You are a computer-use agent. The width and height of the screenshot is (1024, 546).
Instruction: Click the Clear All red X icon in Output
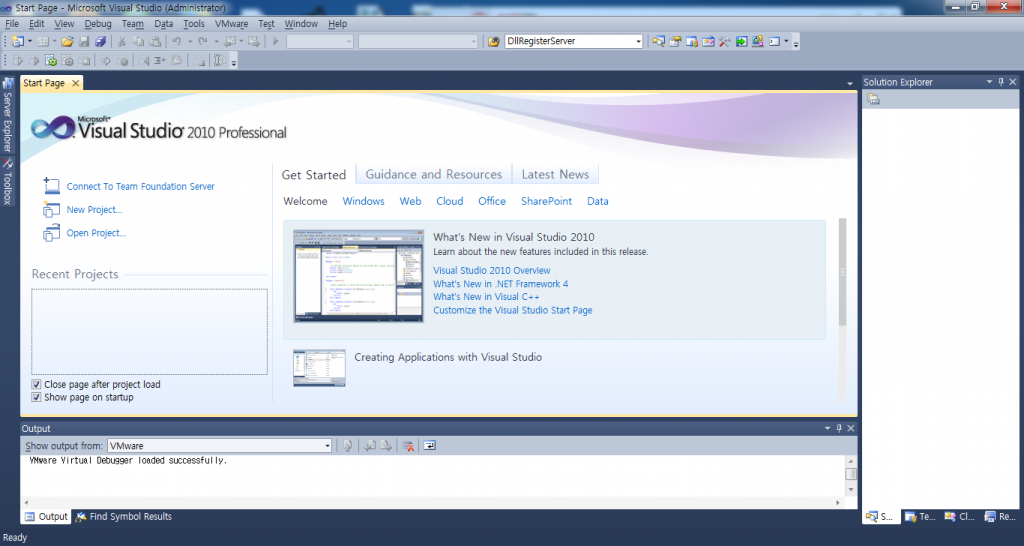pos(409,445)
